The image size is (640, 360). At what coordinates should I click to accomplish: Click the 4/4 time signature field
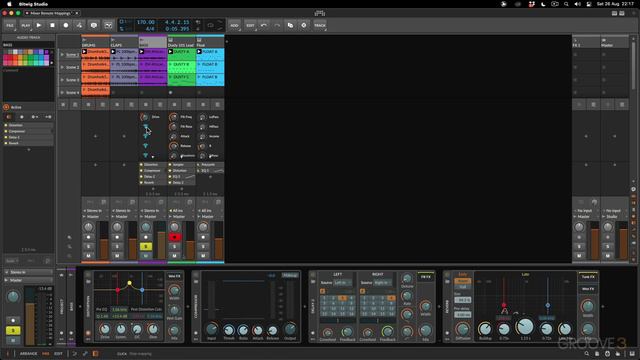coord(150,29)
